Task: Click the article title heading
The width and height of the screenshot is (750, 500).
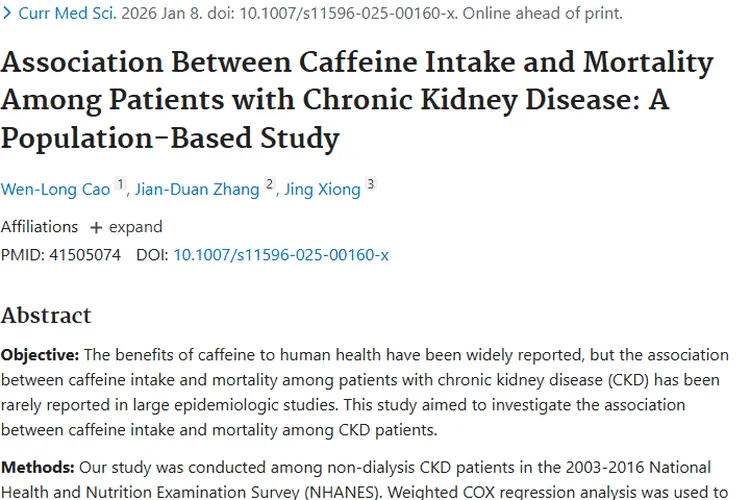Action: [357, 100]
